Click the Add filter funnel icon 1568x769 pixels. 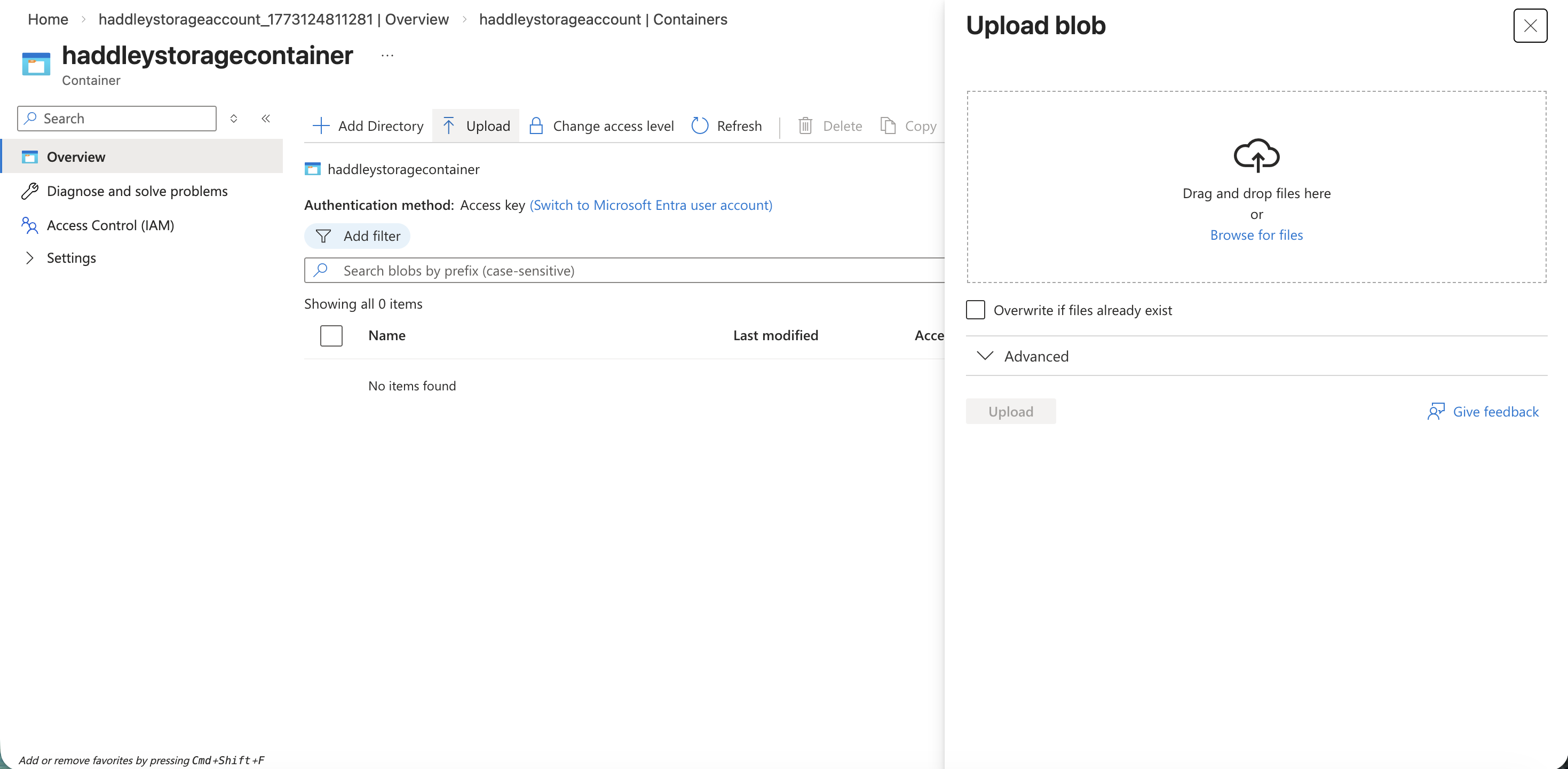[324, 236]
